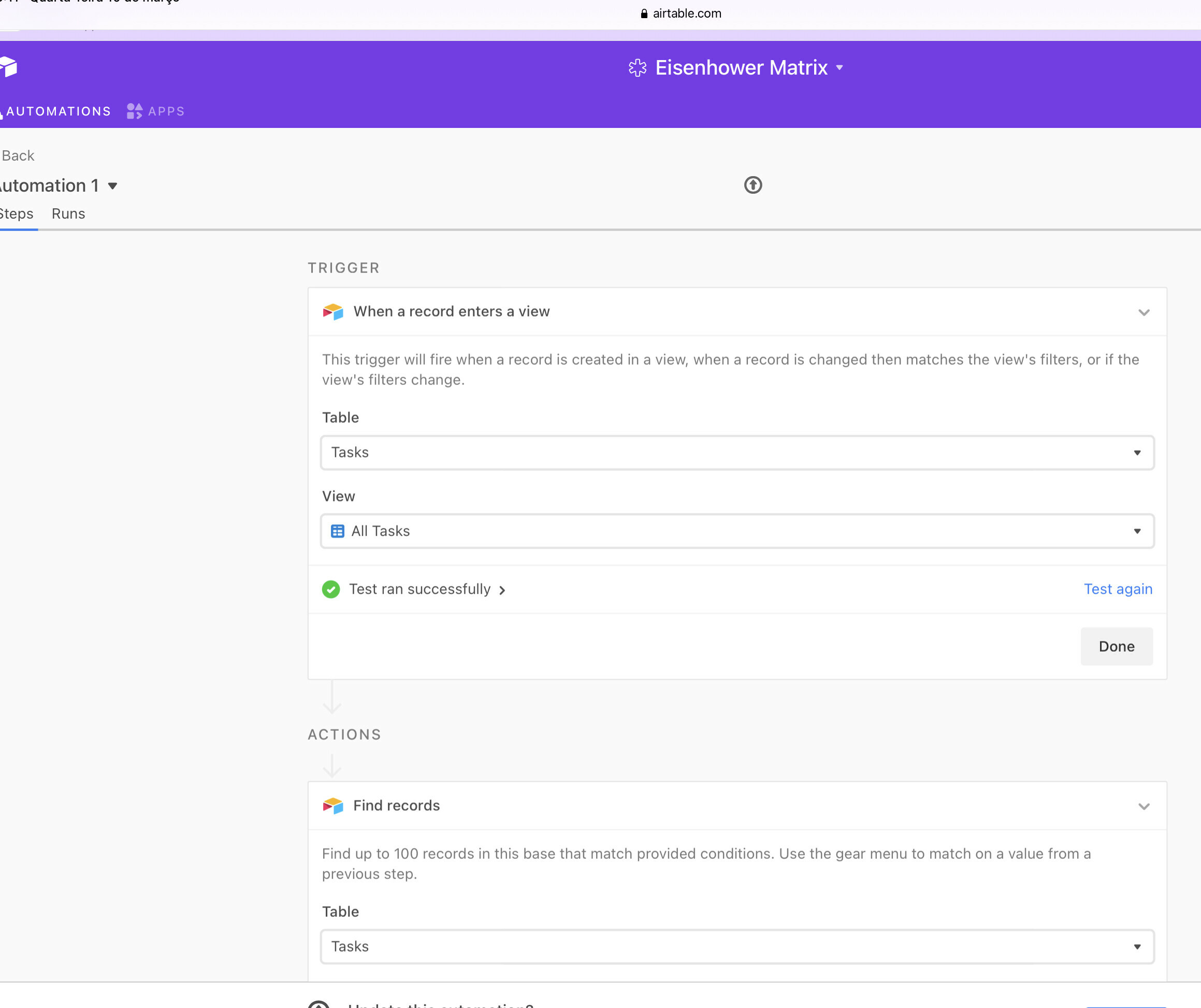The image size is (1201, 1008).
Task: Open the Automation 1 name dropdown arrow
Action: (x=113, y=186)
